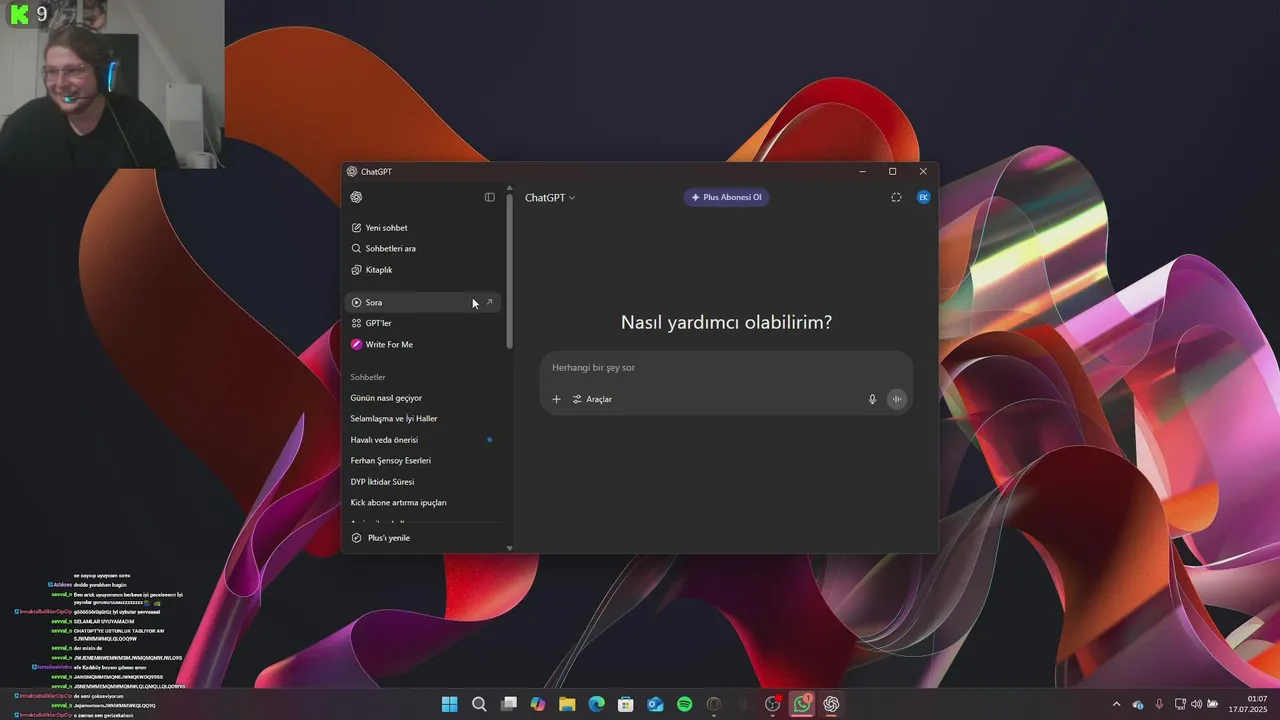Open File Explorer from the taskbar
The width and height of the screenshot is (1280, 720).
click(x=567, y=704)
